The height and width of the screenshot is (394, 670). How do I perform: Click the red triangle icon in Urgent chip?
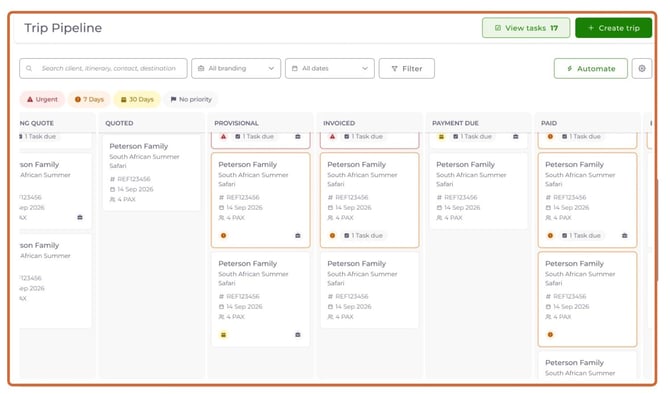point(30,99)
